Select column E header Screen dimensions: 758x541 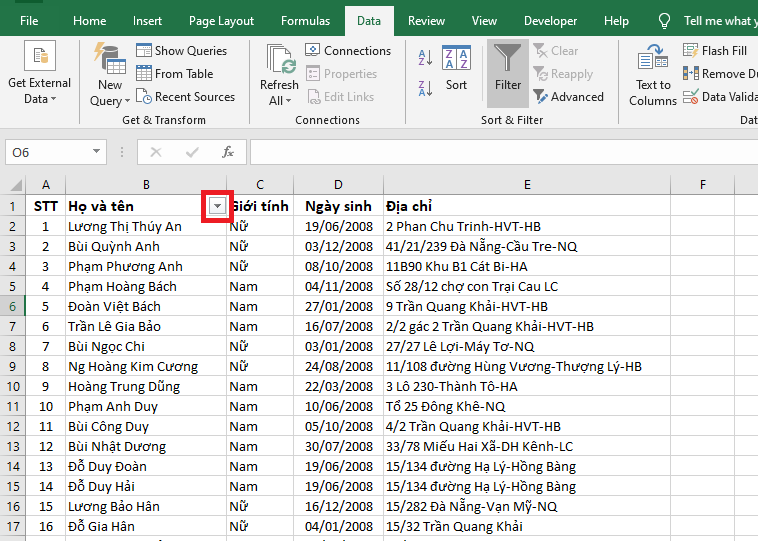click(526, 184)
